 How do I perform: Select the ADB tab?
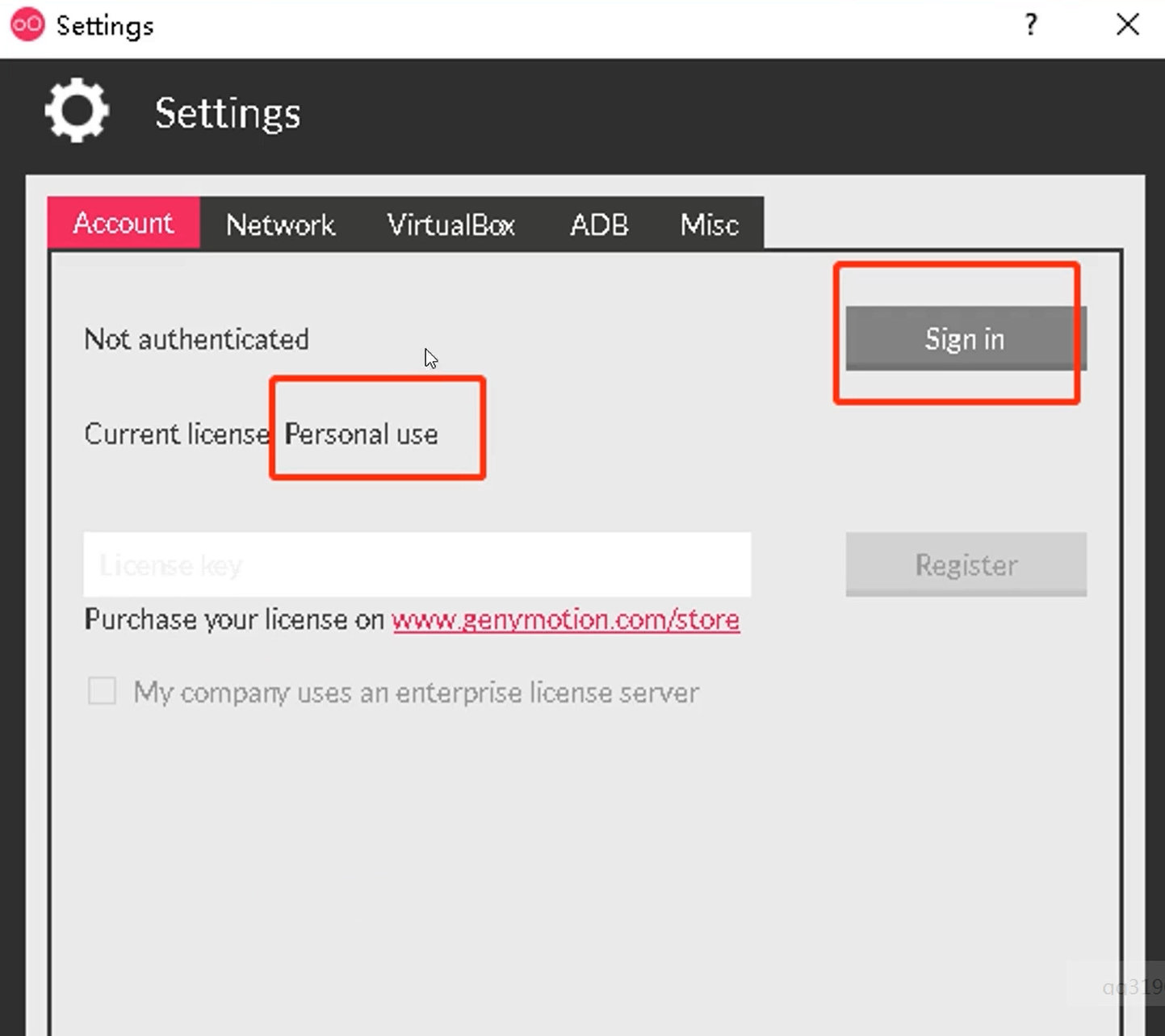click(599, 224)
